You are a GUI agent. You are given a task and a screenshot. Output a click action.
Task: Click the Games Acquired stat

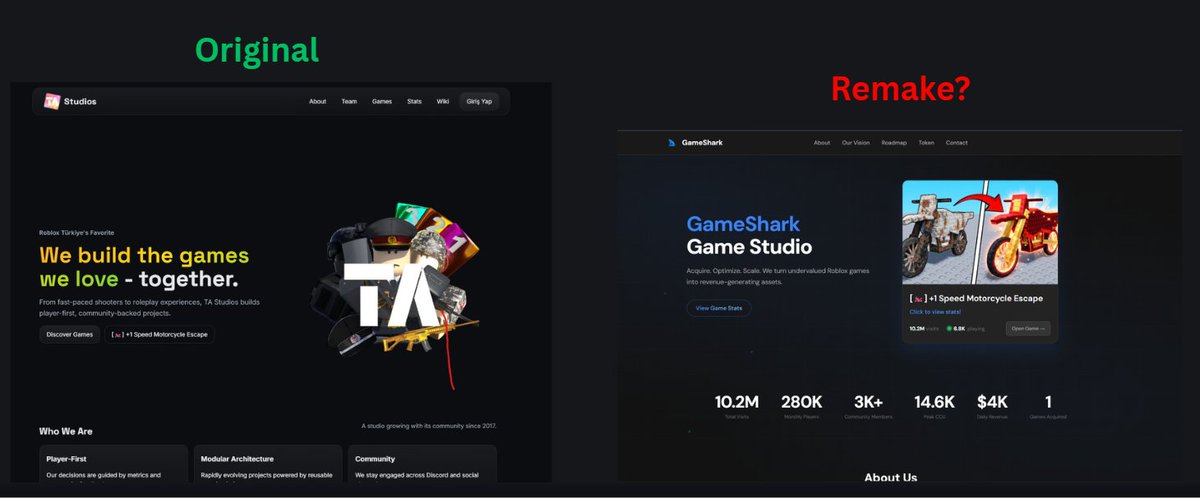click(x=1048, y=405)
